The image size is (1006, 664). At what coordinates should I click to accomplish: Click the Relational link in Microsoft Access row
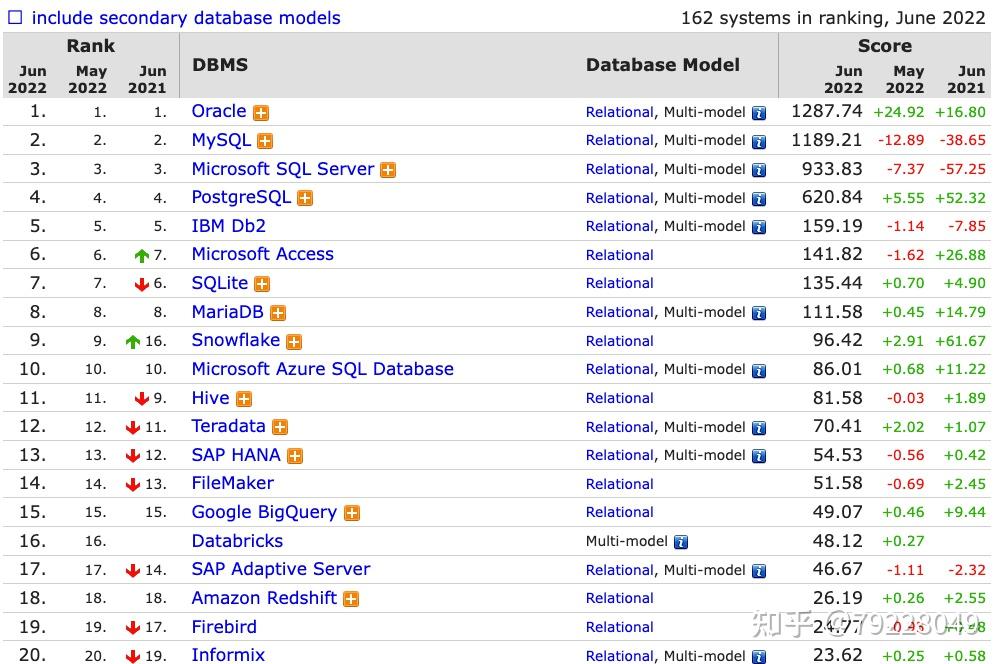[620, 255]
